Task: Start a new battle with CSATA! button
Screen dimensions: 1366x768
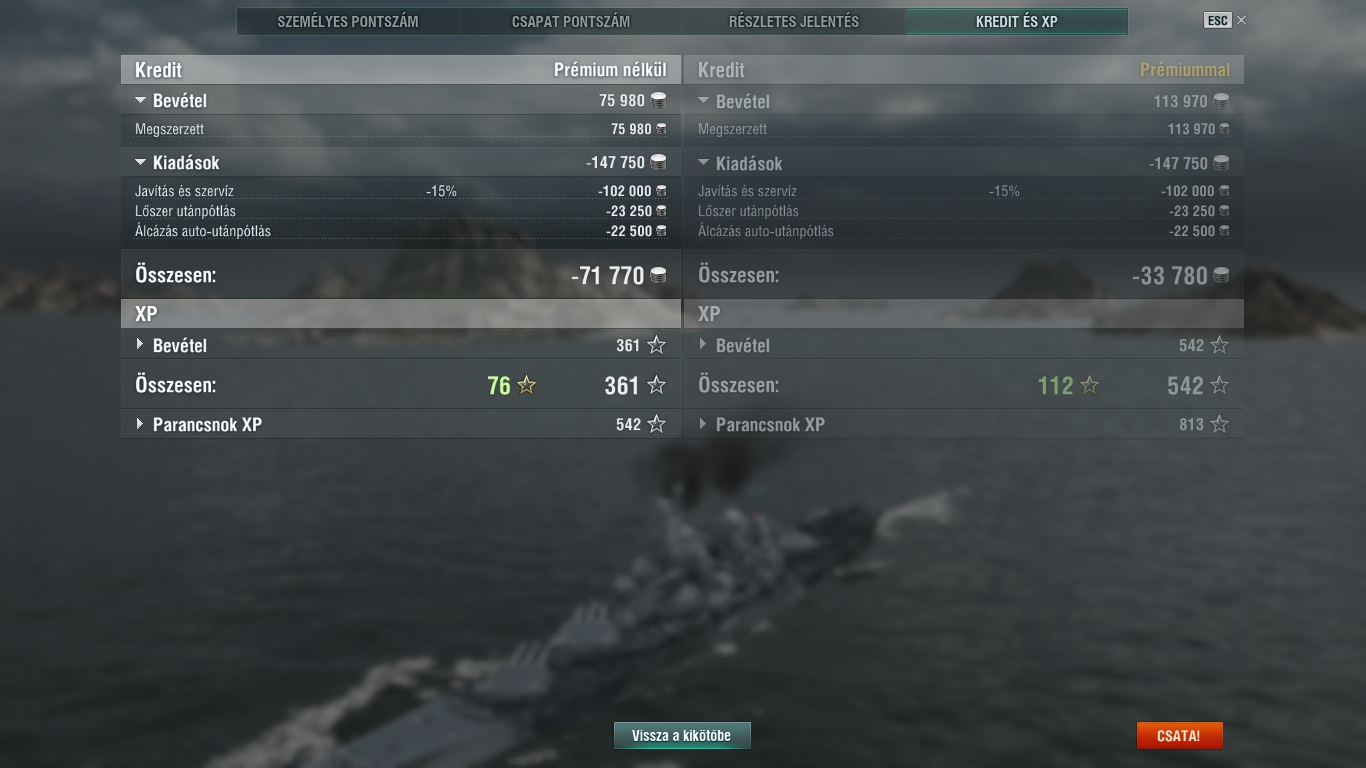Action: 1179,735
